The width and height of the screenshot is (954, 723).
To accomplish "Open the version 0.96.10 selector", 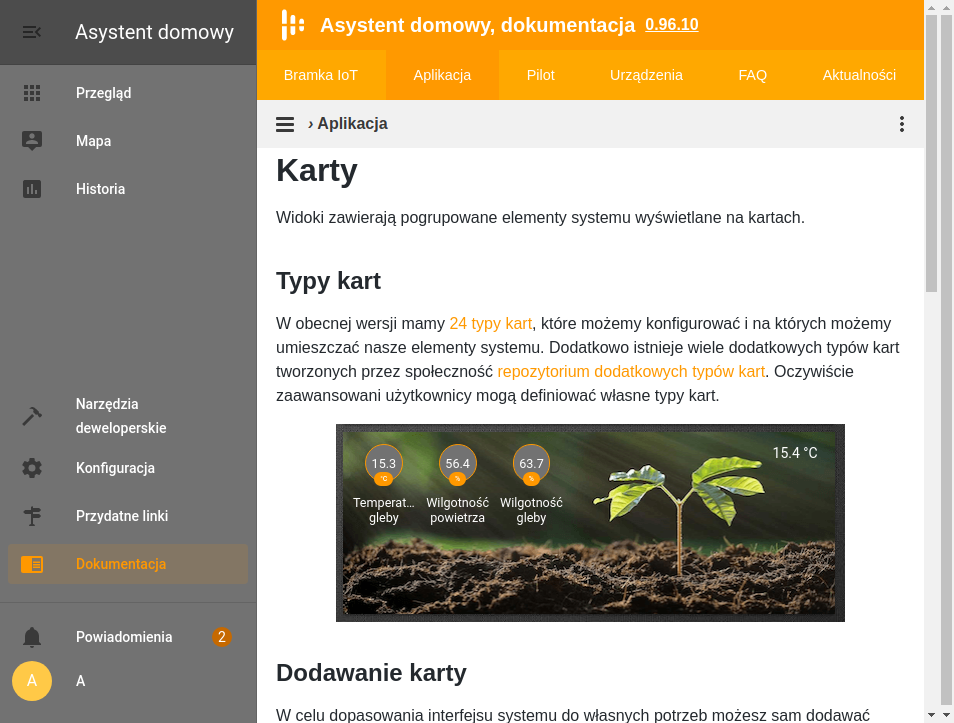I will click(671, 24).
